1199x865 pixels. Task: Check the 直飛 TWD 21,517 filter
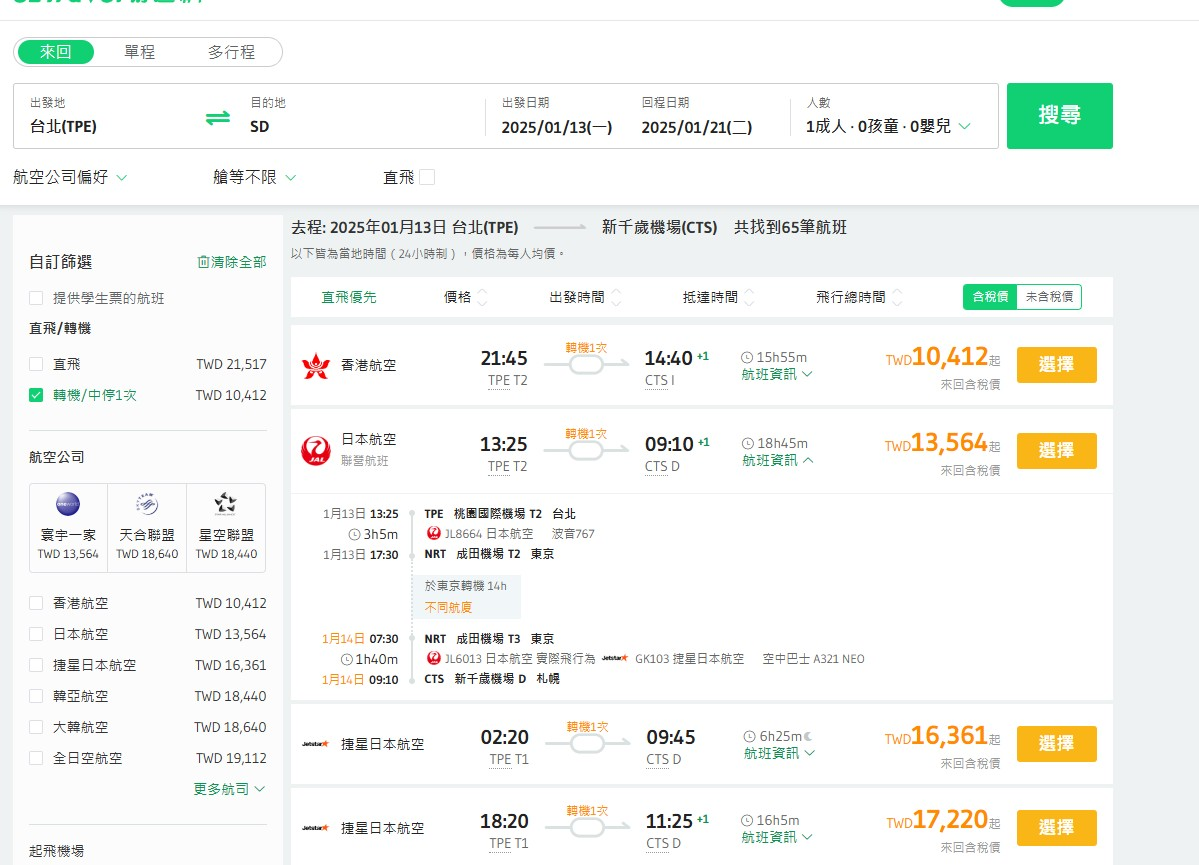(36, 364)
